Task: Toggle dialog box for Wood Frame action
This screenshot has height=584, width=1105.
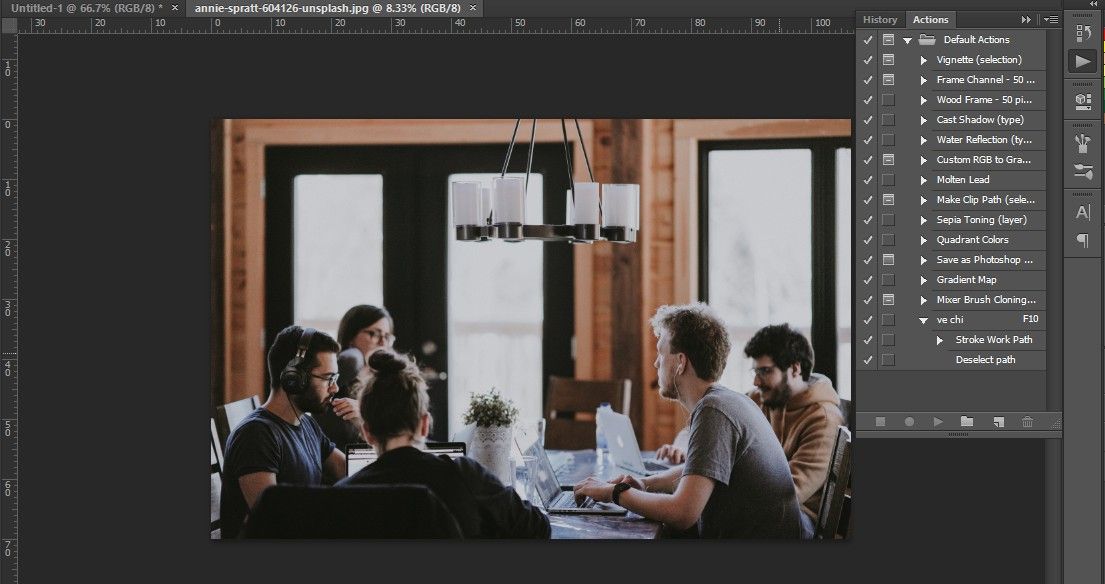Action: 888,100
